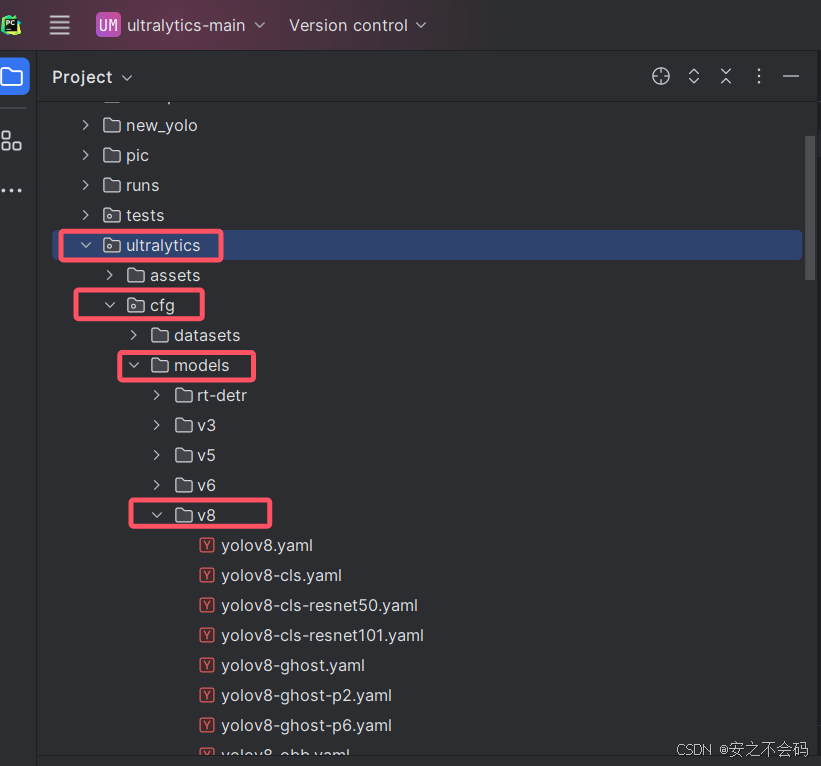The image size is (821, 766).
Task: Select the ultralytics package folder icon
Action: [112, 245]
